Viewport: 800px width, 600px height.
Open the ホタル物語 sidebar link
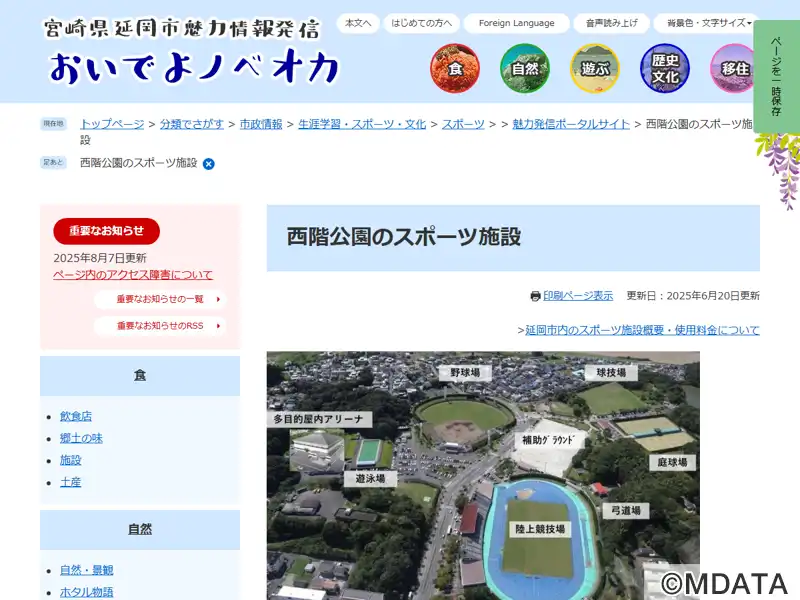(87, 592)
